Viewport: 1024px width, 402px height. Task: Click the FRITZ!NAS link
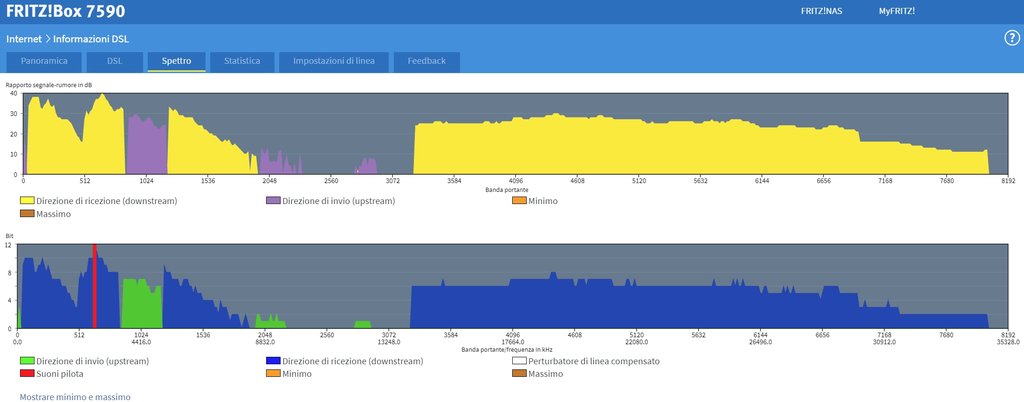(820, 11)
